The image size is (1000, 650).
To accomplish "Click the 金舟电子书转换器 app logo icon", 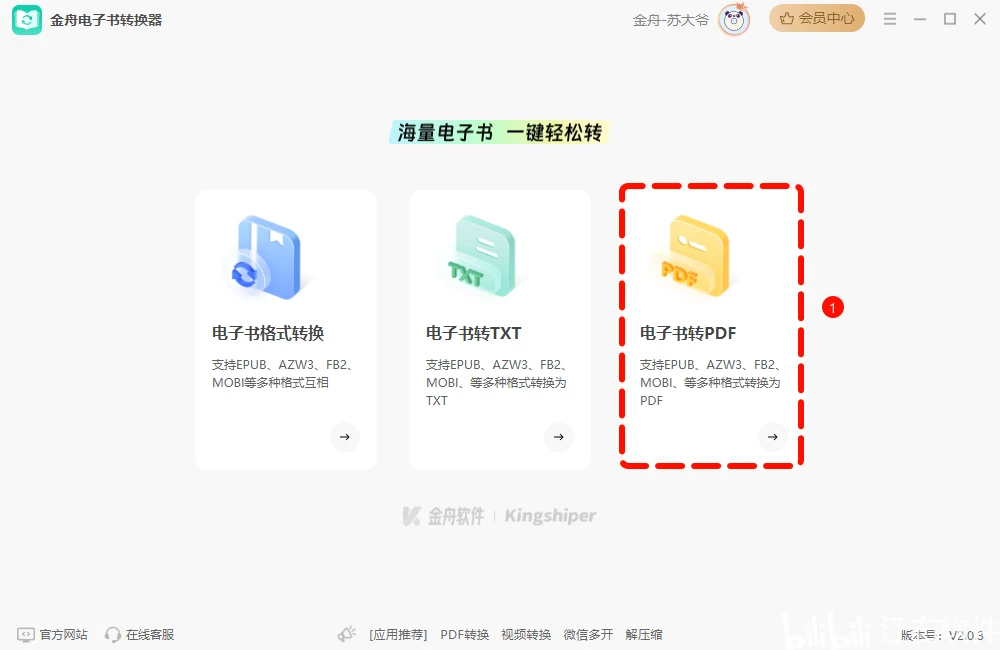I will pos(27,20).
